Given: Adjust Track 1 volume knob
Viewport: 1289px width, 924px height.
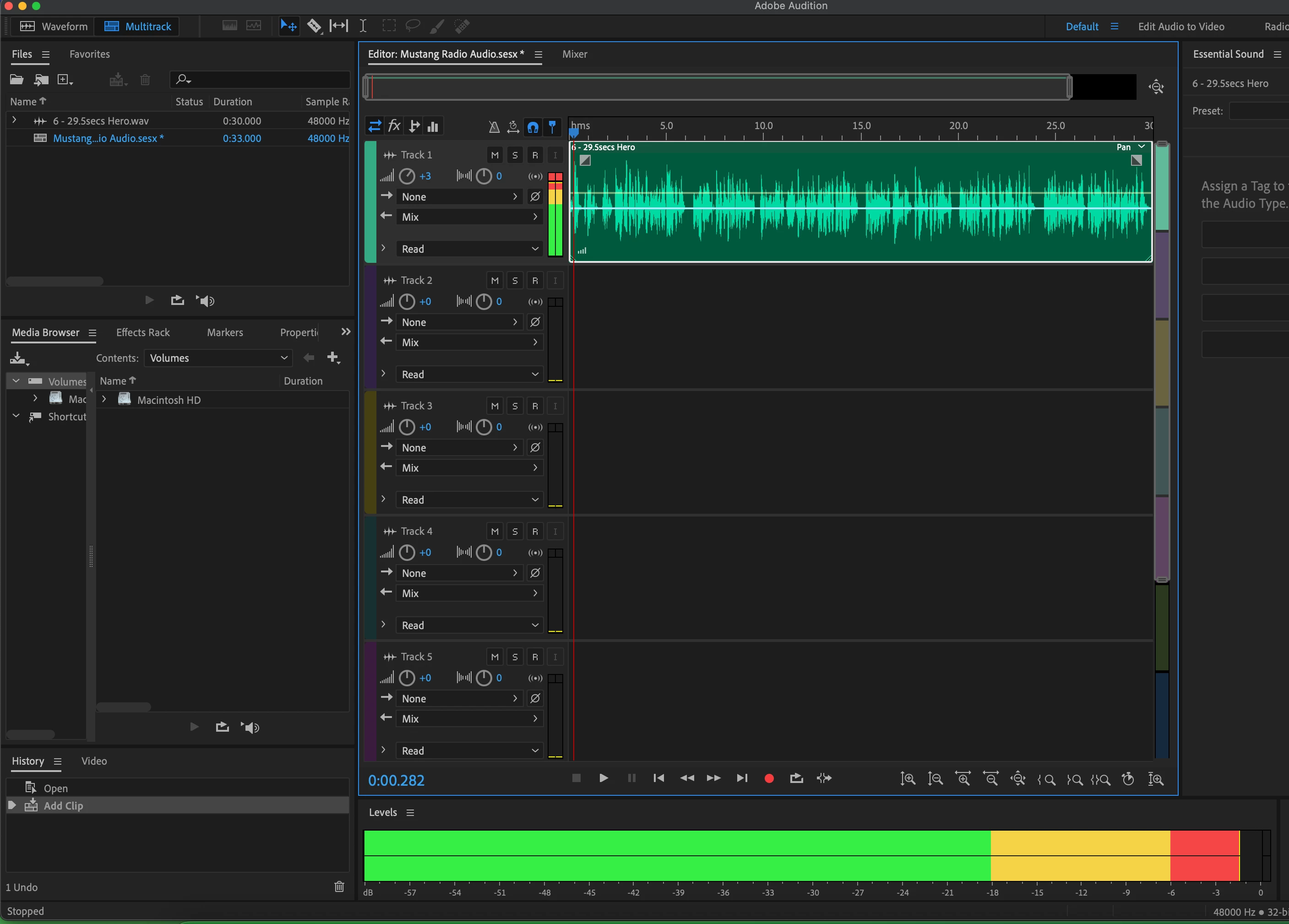Looking at the screenshot, I should [406, 176].
